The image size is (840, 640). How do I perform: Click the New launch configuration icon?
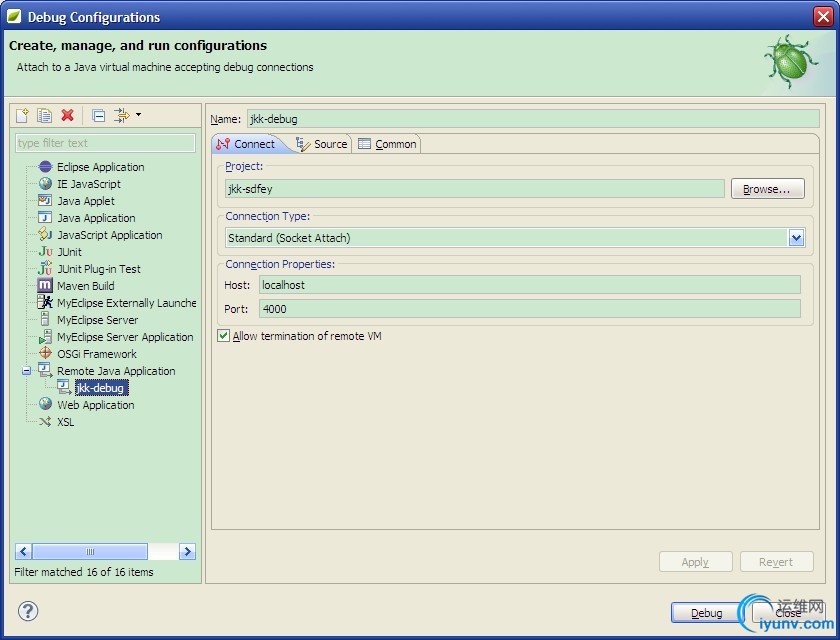point(22,115)
